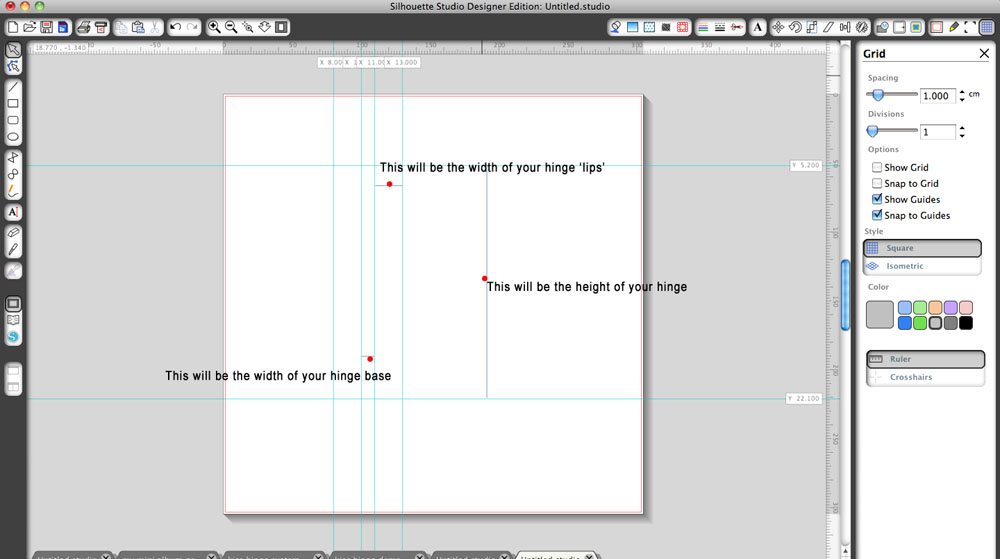Decrease Divisions with the down stepper

[x=962, y=136]
